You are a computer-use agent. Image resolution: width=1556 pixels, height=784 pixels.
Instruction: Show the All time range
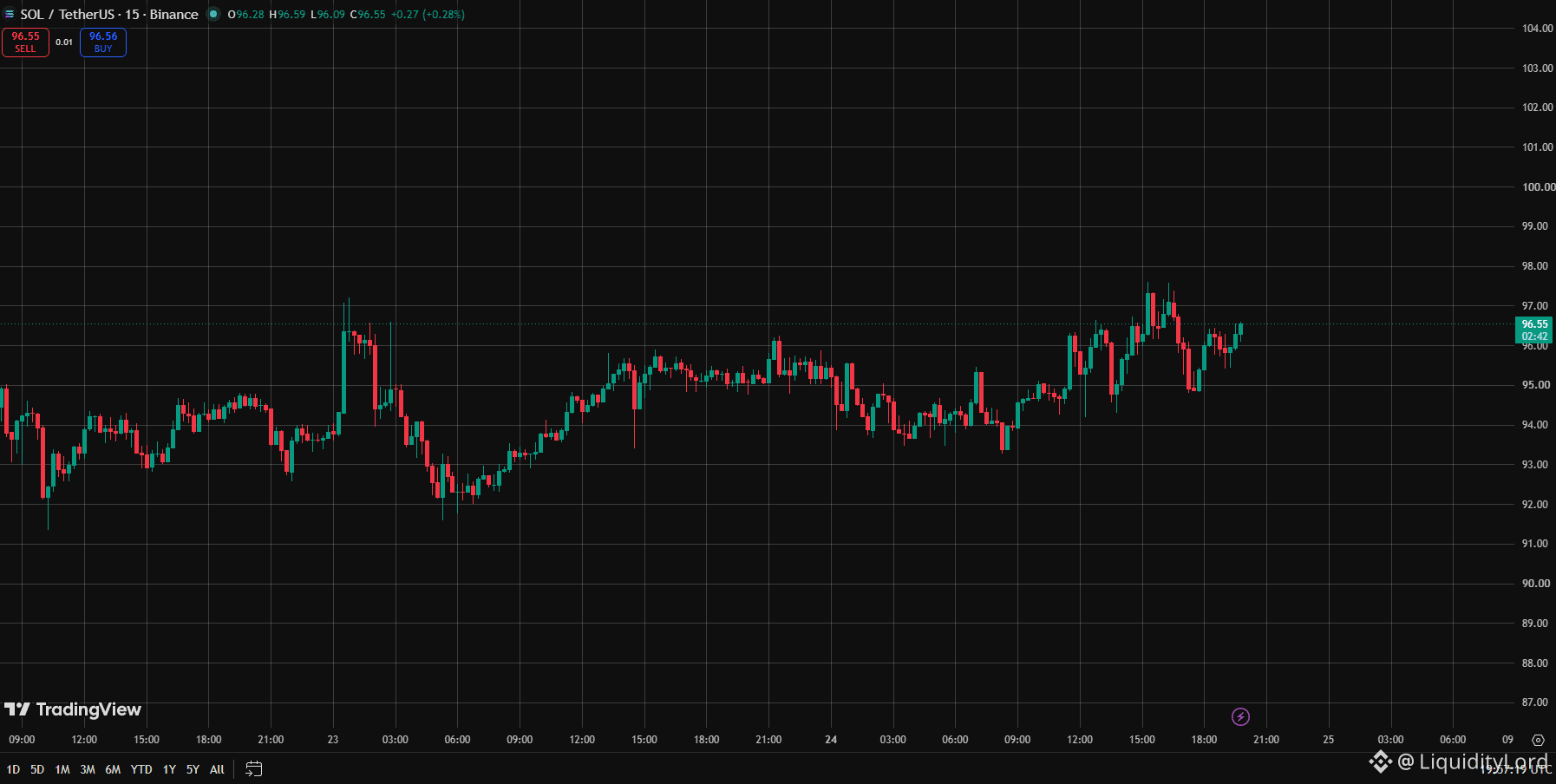point(217,769)
